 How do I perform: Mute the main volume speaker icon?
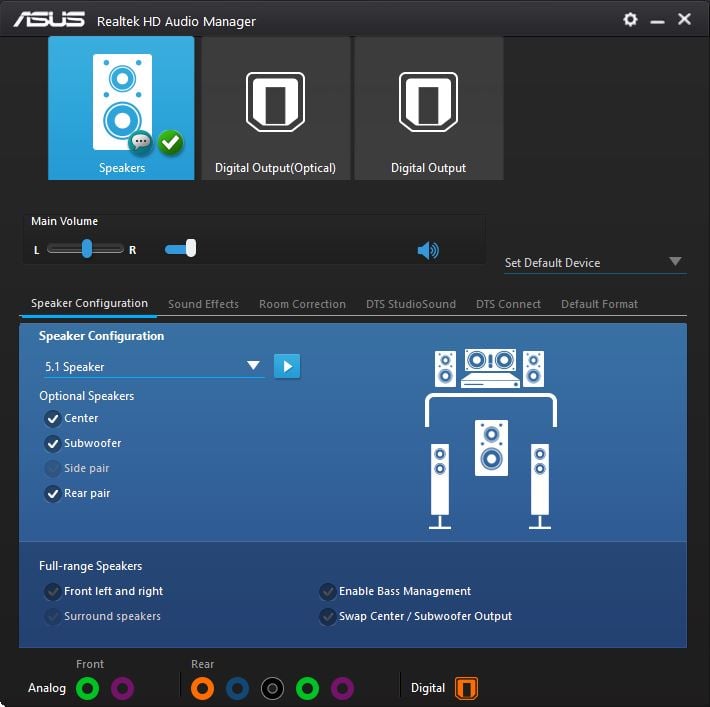pos(428,250)
